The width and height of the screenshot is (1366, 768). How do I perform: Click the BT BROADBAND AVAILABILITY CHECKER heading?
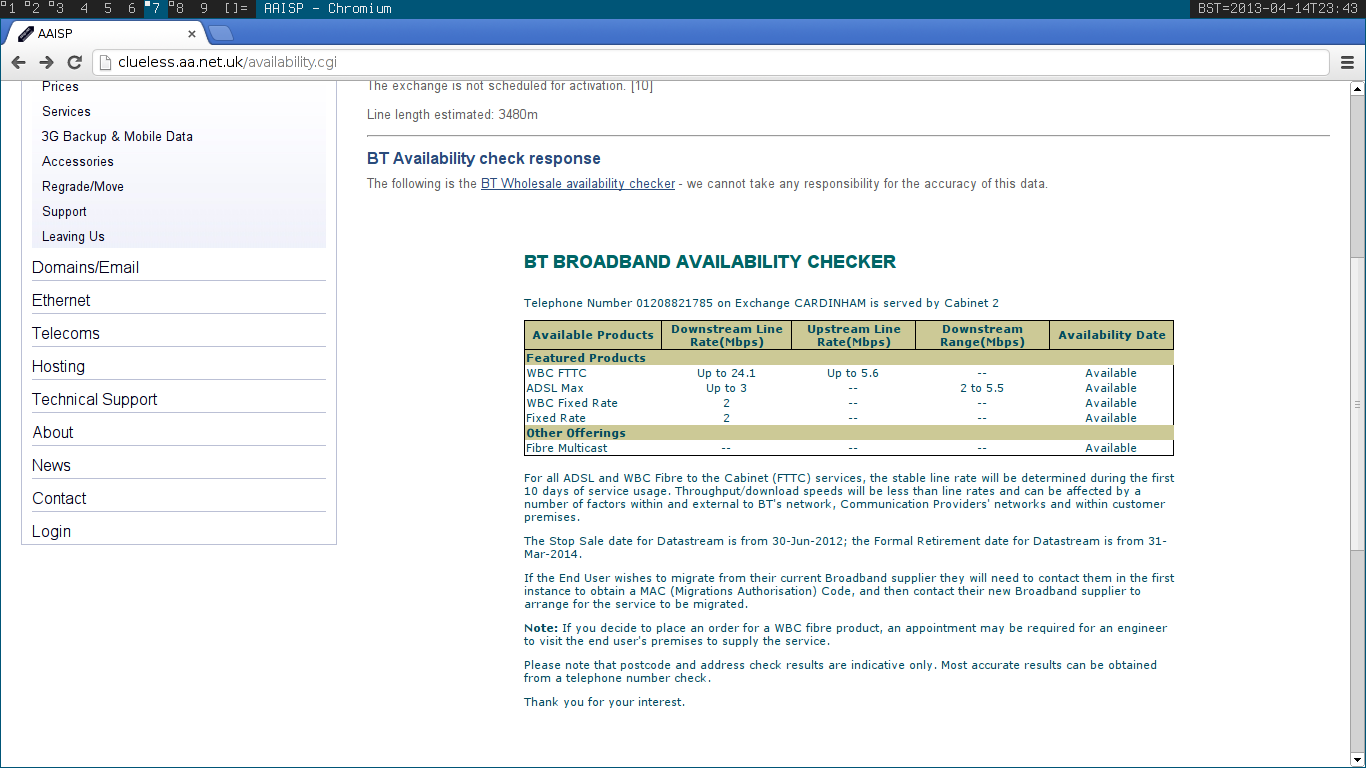pyautogui.click(x=710, y=262)
